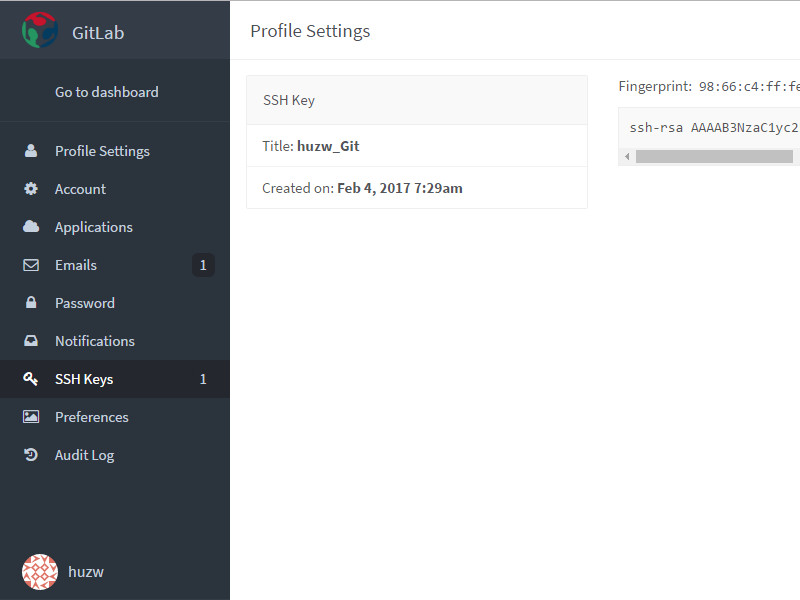
Task: Click the Emails envelope icon
Action: 31,265
